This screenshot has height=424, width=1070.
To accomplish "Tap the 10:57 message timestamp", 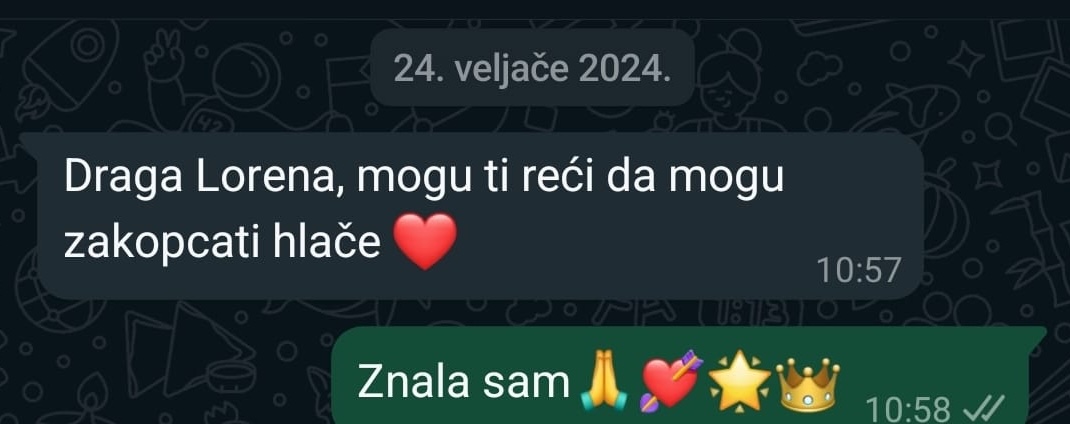I will click(859, 270).
